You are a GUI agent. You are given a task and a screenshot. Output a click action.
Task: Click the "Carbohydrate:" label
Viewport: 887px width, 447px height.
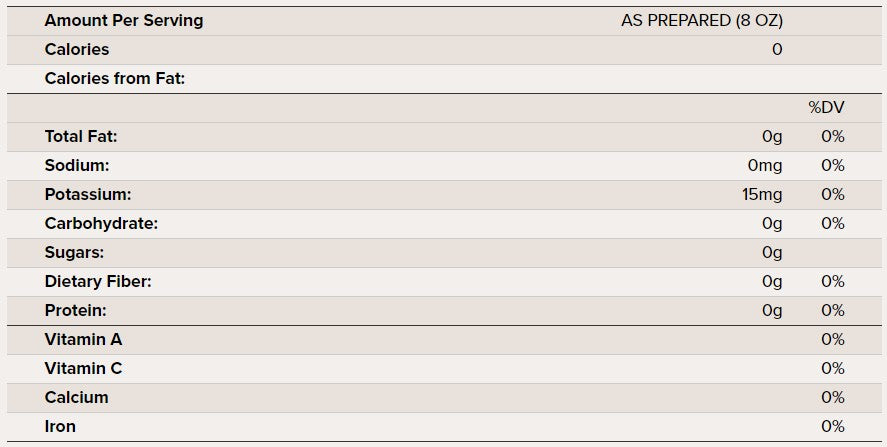pyautogui.click(x=101, y=224)
